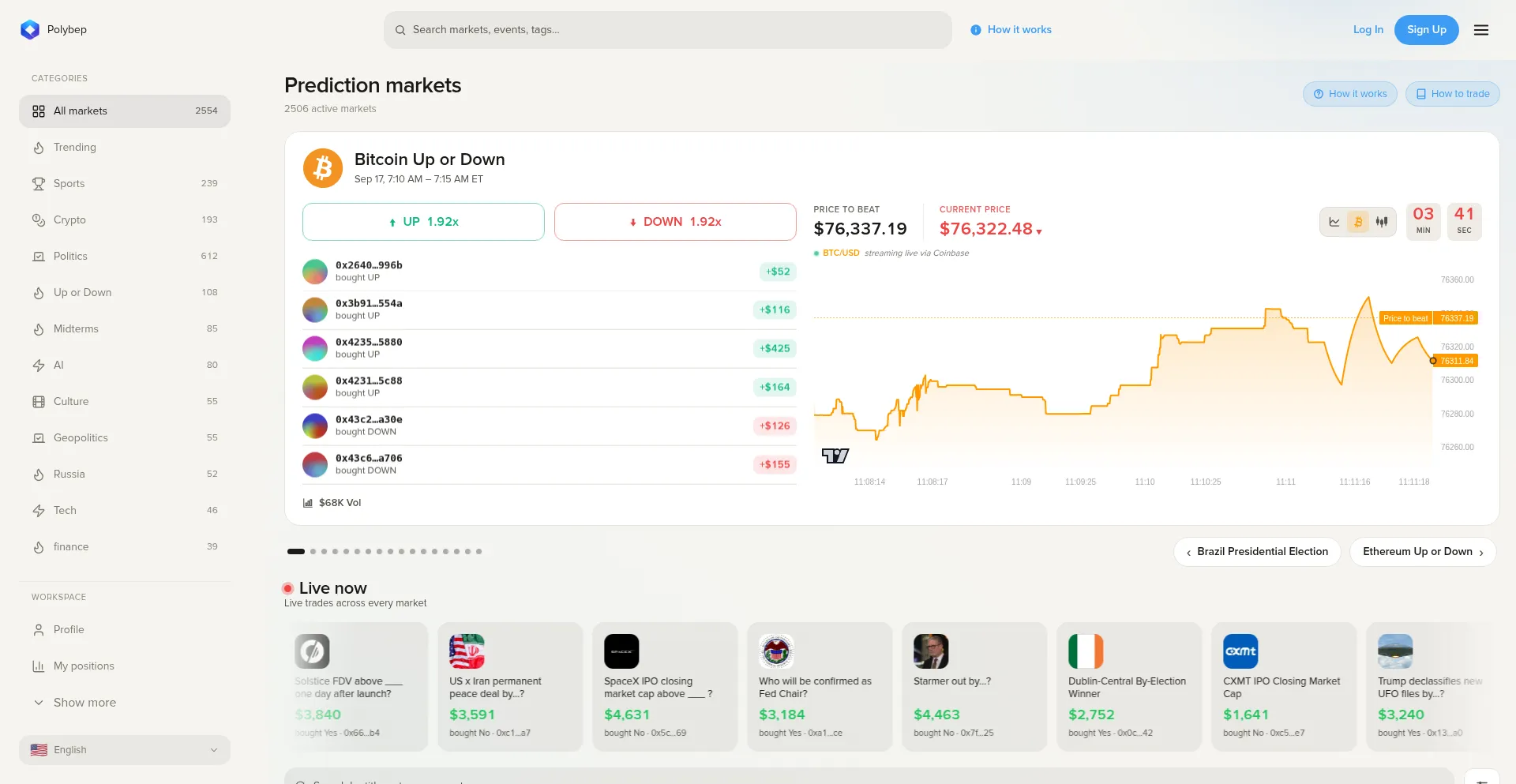Click the My positions bars icon
The image size is (1516, 784).
[39, 666]
